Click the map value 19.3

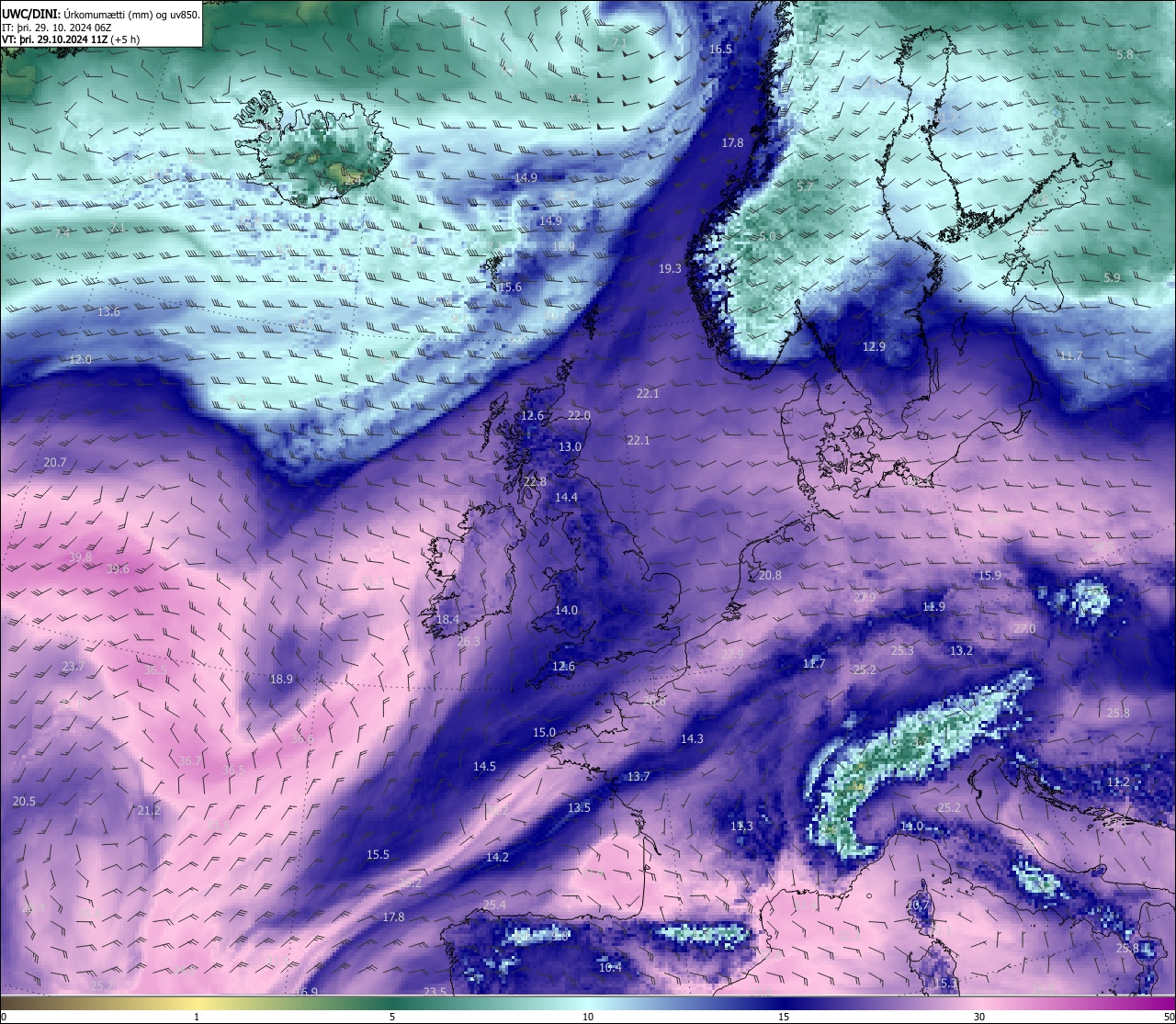click(671, 269)
